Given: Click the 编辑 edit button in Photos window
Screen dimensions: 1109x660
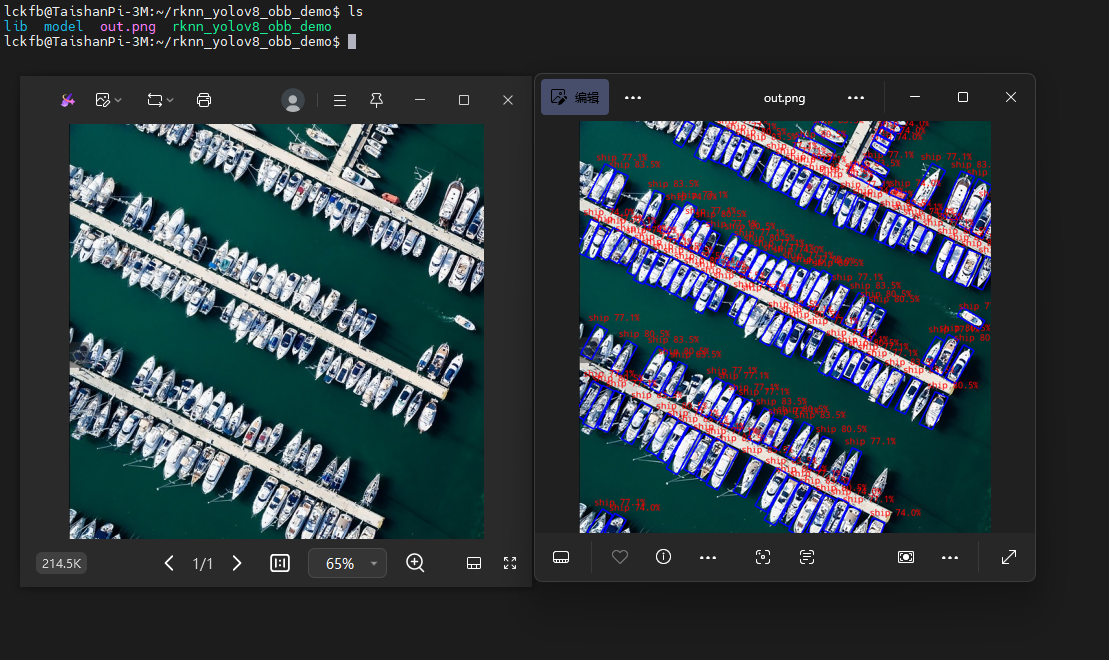Looking at the screenshot, I should click(x=575, y=97).
